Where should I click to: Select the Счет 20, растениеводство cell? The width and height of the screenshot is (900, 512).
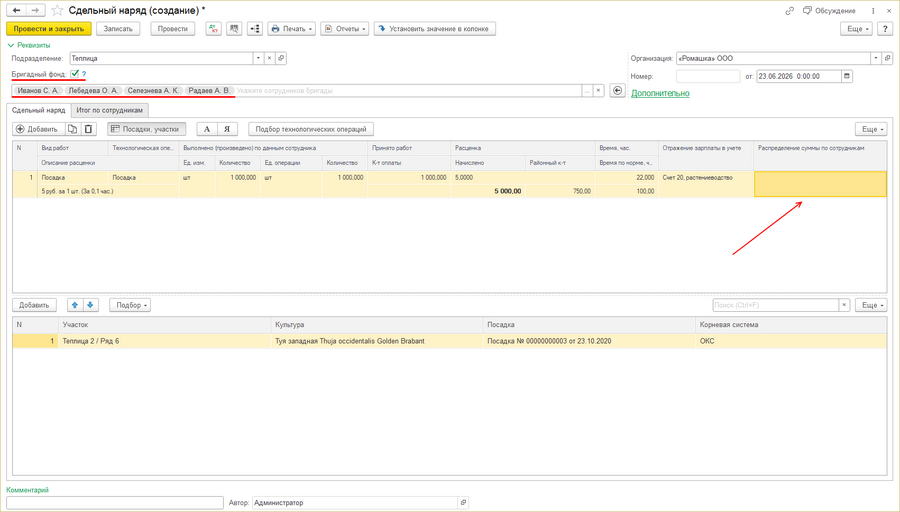(x=705, y=178)
